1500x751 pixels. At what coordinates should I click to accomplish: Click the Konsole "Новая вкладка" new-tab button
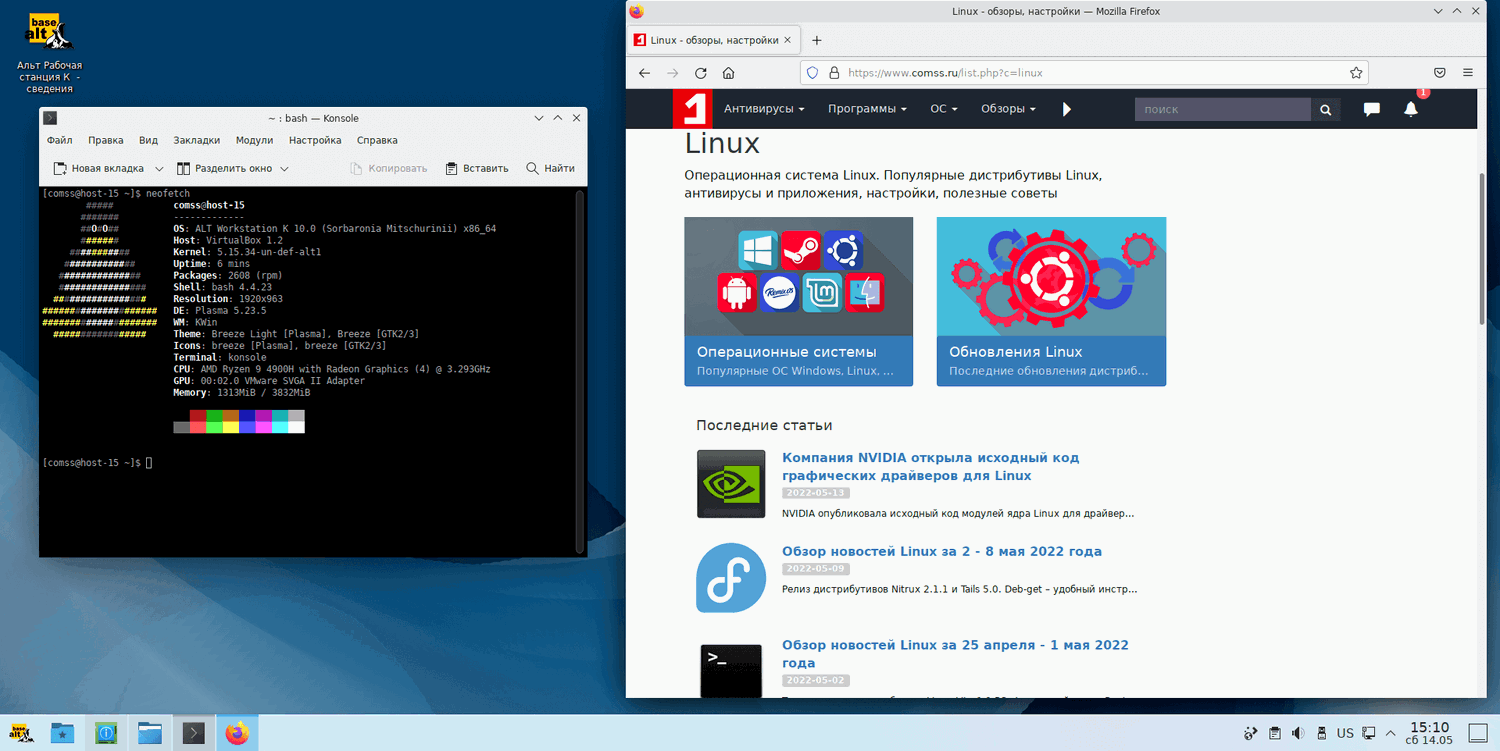coord(97,168)
